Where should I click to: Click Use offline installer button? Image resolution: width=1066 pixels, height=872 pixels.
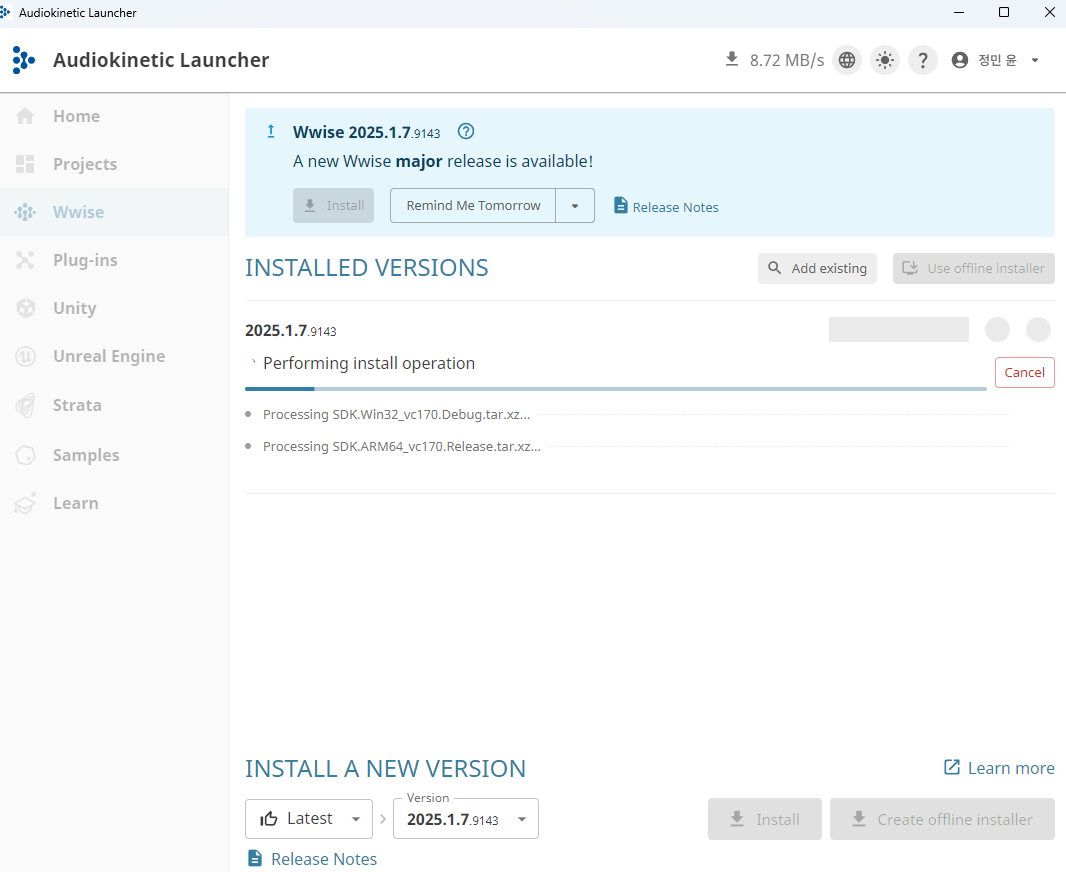[974, 268]
